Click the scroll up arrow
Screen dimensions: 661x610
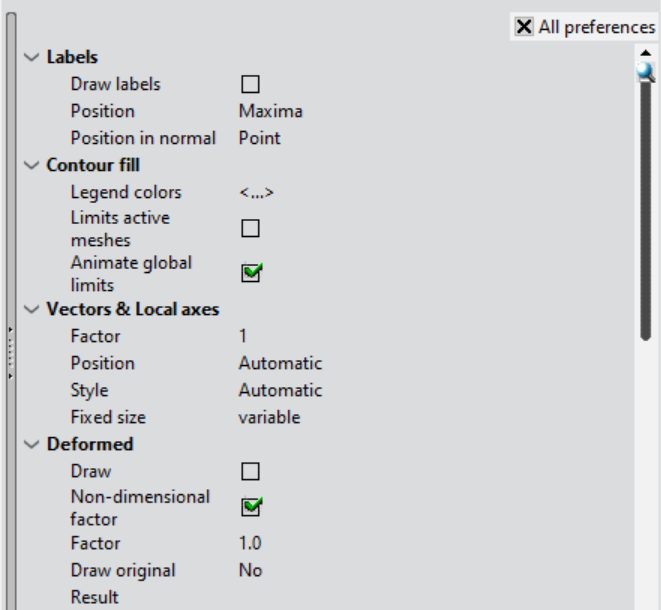pos(645,53)
